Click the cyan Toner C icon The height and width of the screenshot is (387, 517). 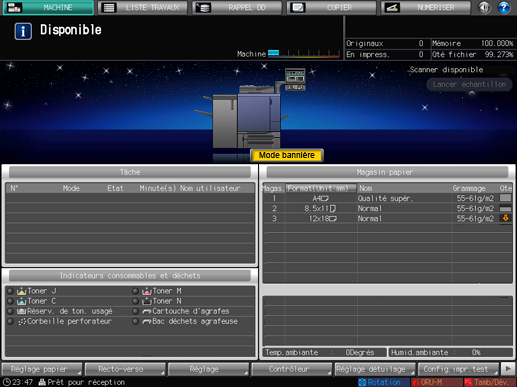click(22, 301)
